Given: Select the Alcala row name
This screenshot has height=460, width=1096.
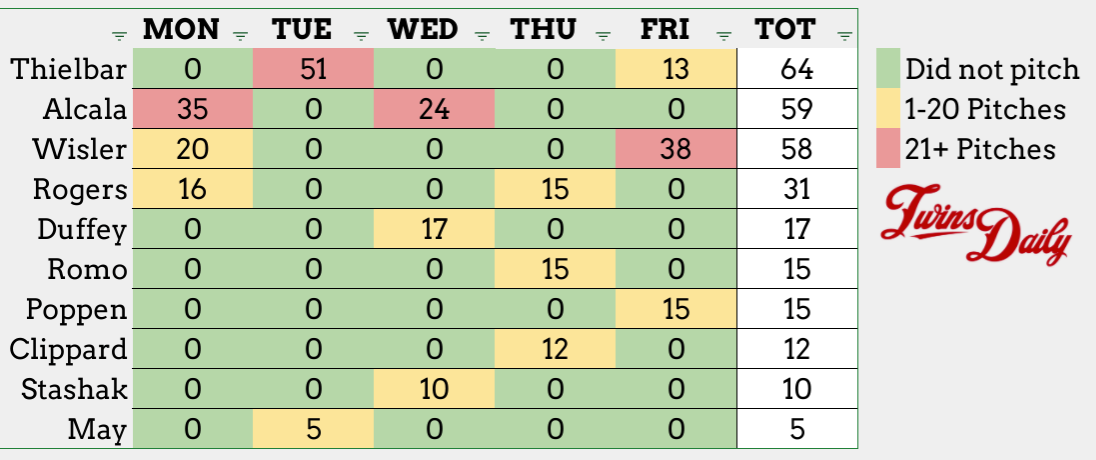Looking at the screenshot, I should [x=85, y=109].
